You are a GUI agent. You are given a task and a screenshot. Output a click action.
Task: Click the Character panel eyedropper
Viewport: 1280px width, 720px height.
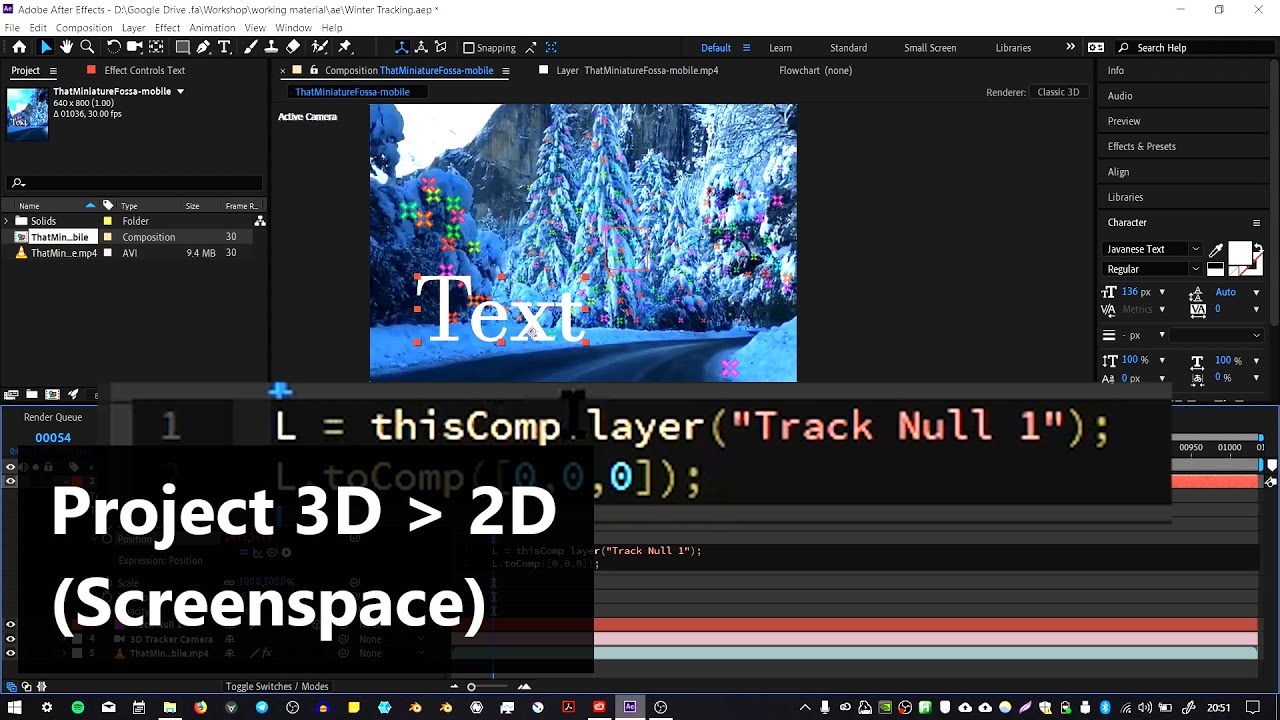tap(1217, 250)
